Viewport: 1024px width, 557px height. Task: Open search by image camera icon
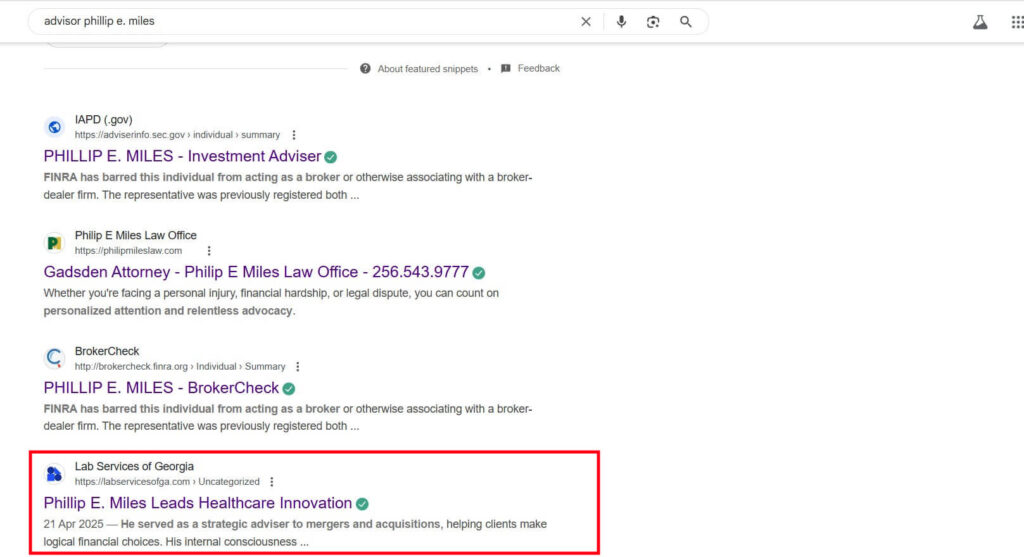[653, 22]
